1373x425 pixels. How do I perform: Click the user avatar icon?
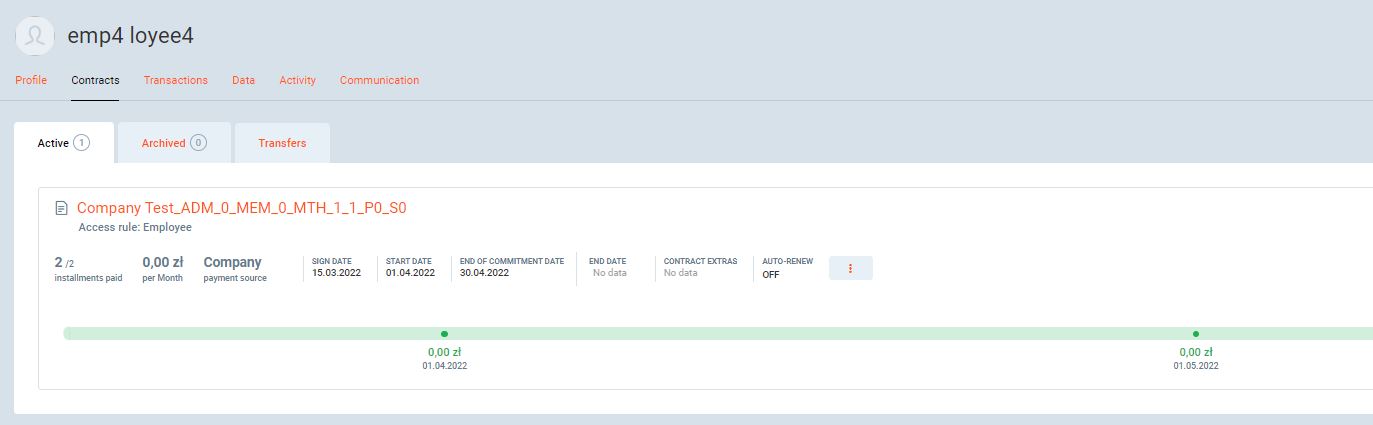tap(35, 36)
